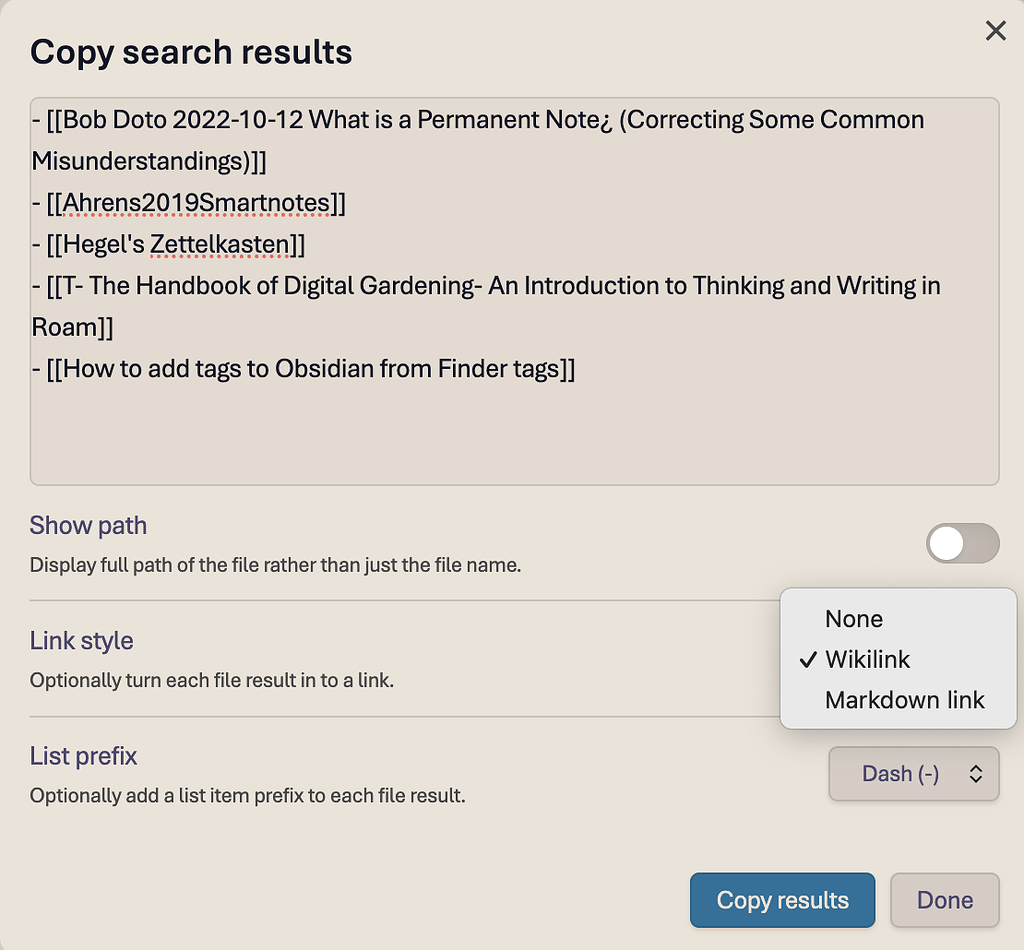Select "Wikilink" in the open menu

[866, 660]
